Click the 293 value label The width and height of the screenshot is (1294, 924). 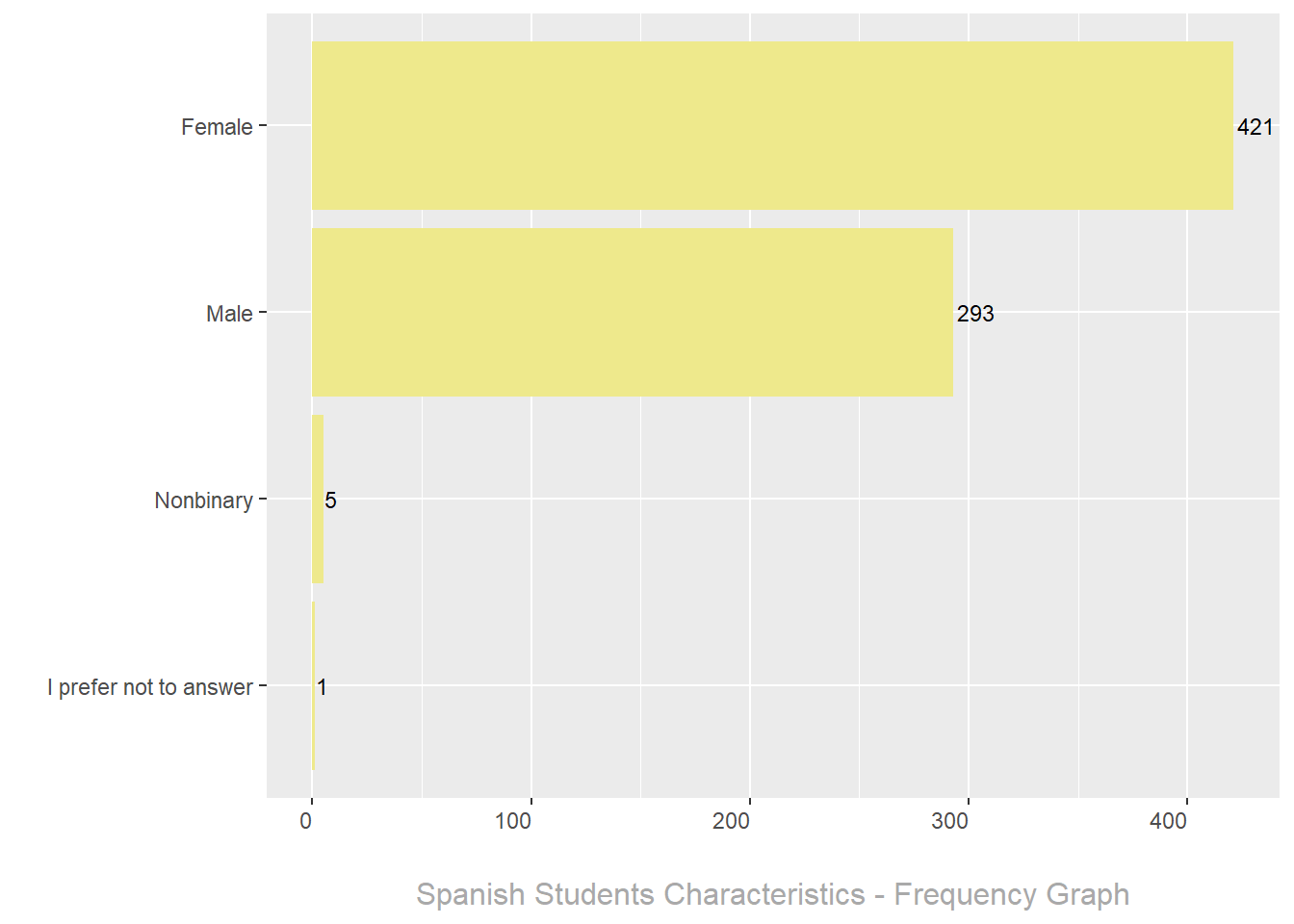coord(974,314)
